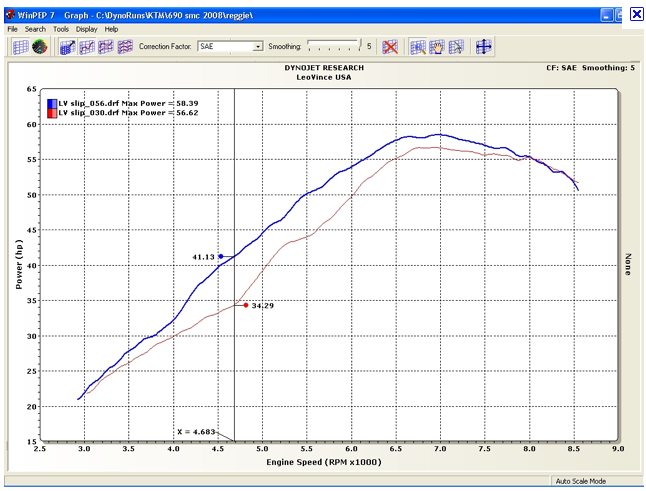The width and height of the screenshot is (646, 491).
Task: Select the dual-line graph style icon
Action: [106, 47]
